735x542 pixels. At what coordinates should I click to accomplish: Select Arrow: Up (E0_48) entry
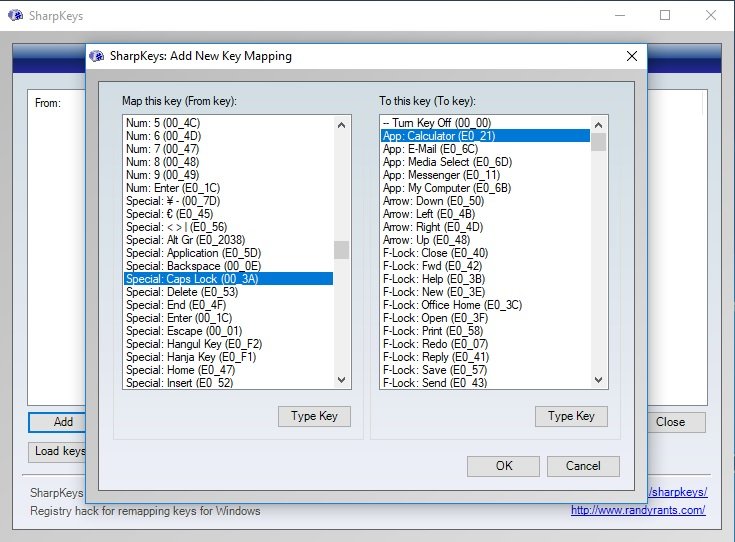click(x=485, y=240)
